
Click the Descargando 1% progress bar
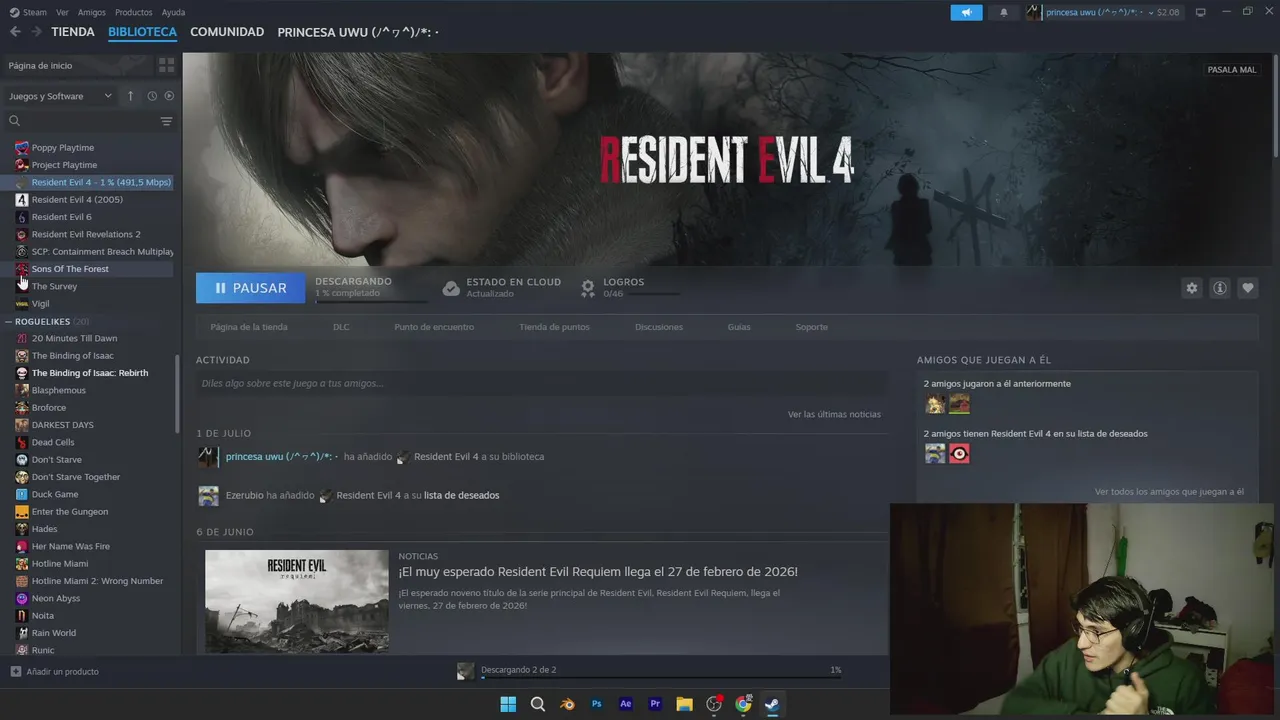click(x=371, y=301)
